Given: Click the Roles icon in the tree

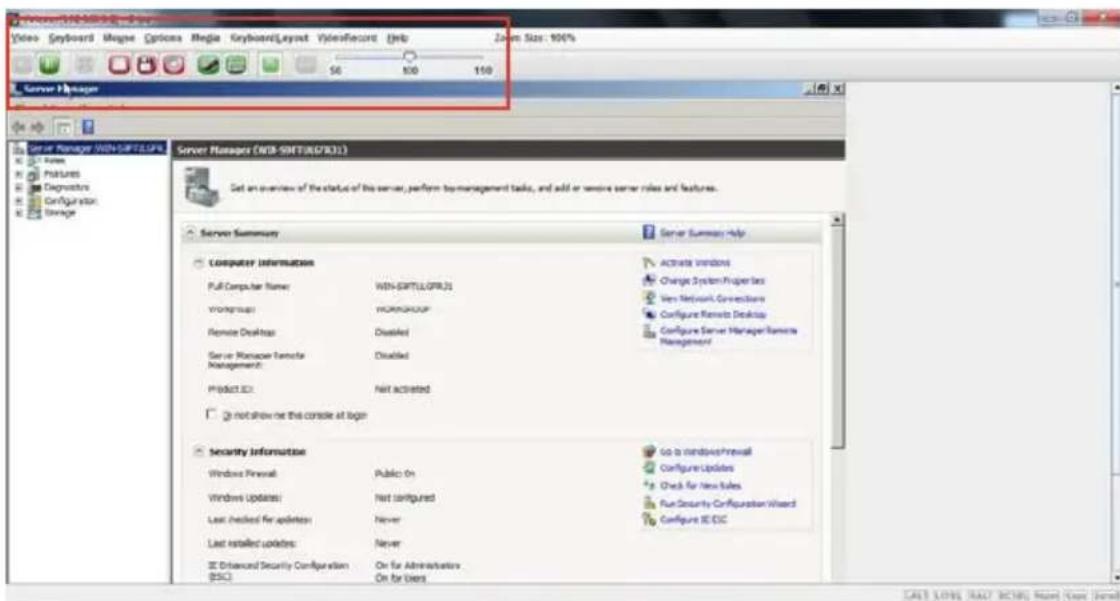Looking at the screenshot, I should [33, 162].
